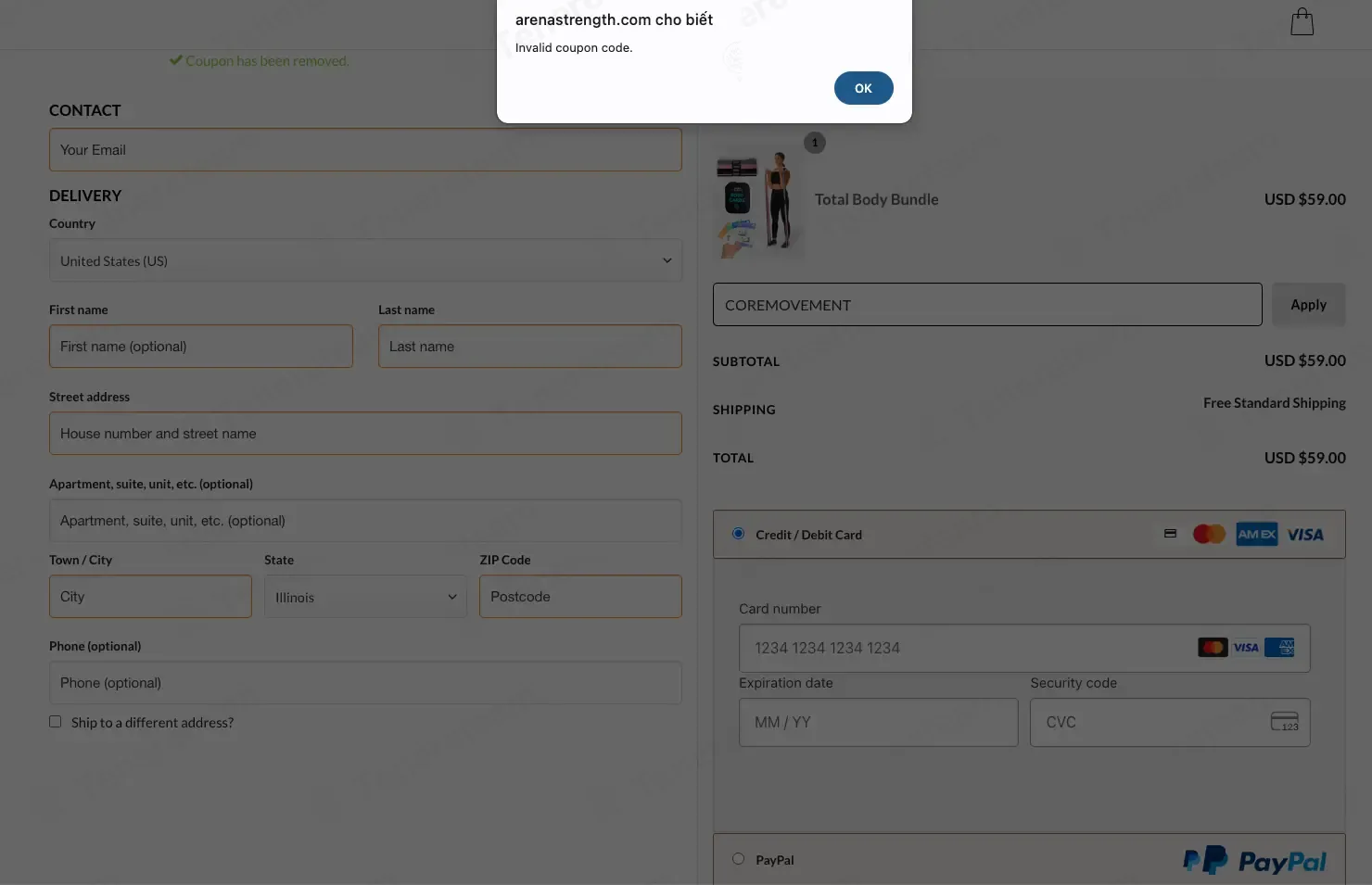Click OK in the invalid coupon alert

[x=863, y=88]
